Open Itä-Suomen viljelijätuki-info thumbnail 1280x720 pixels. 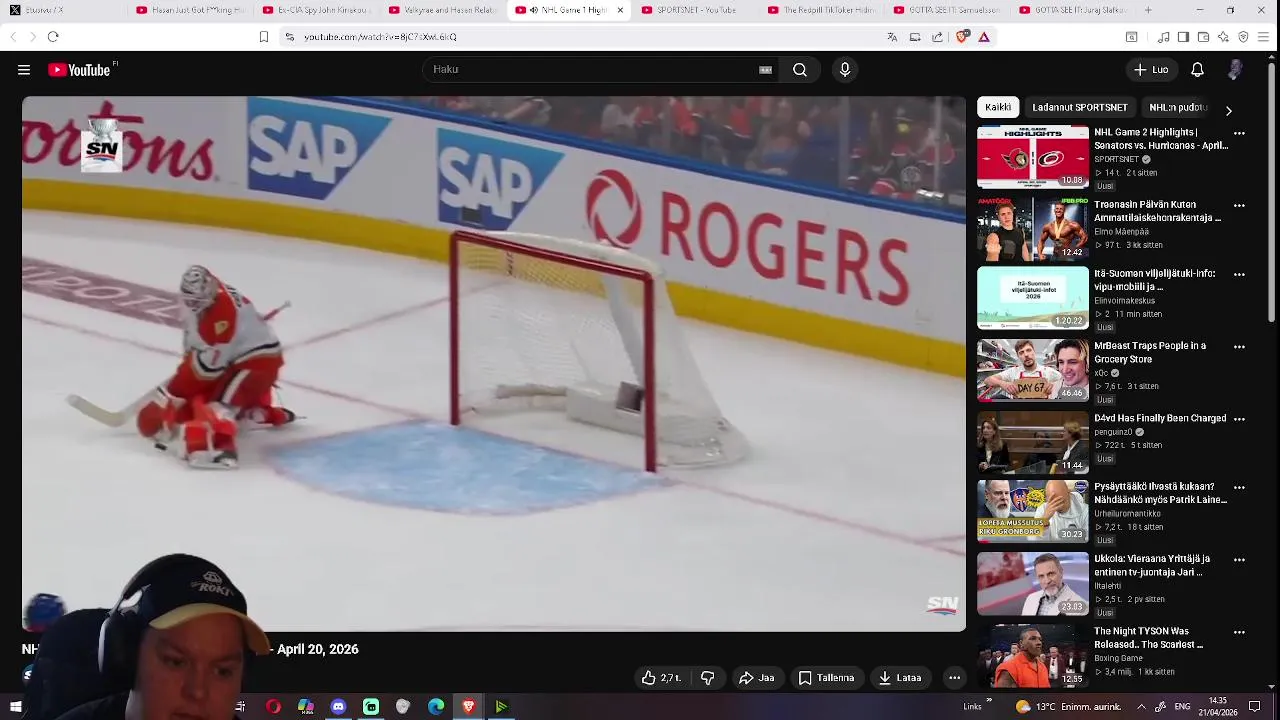1033,298
